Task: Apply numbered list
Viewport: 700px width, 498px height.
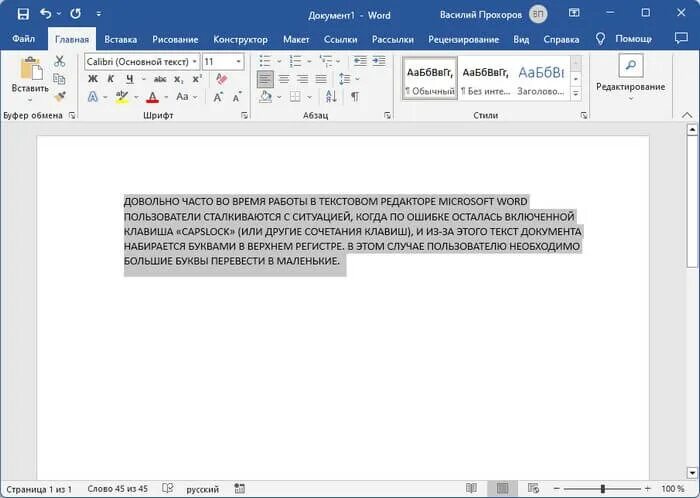Action: 295,61
